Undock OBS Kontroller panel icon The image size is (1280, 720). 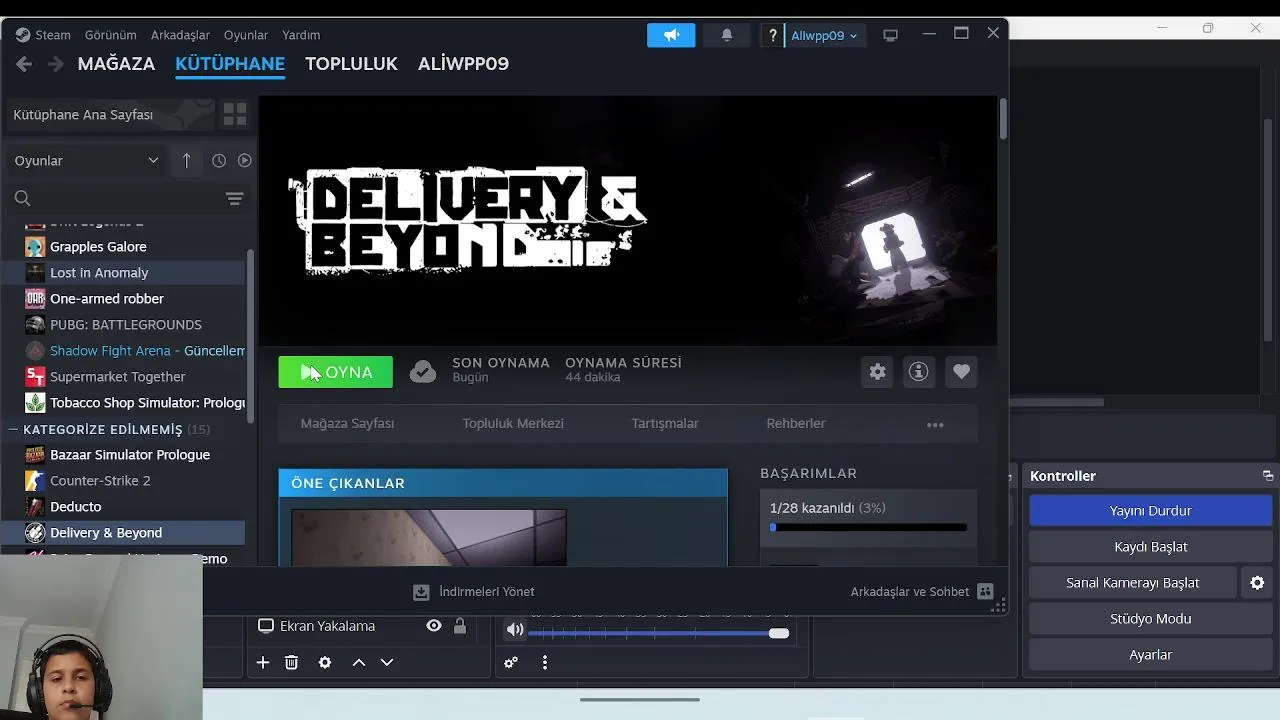1268,476
